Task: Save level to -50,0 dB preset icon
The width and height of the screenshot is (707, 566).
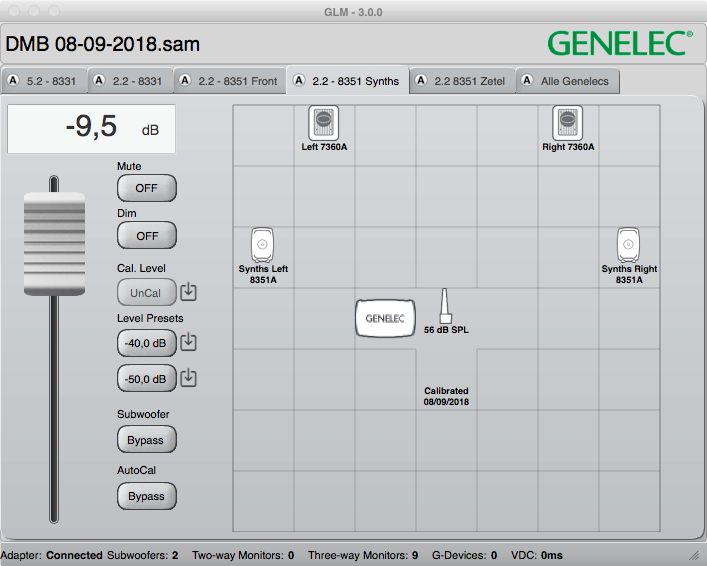Action: [x=188, y=378]
